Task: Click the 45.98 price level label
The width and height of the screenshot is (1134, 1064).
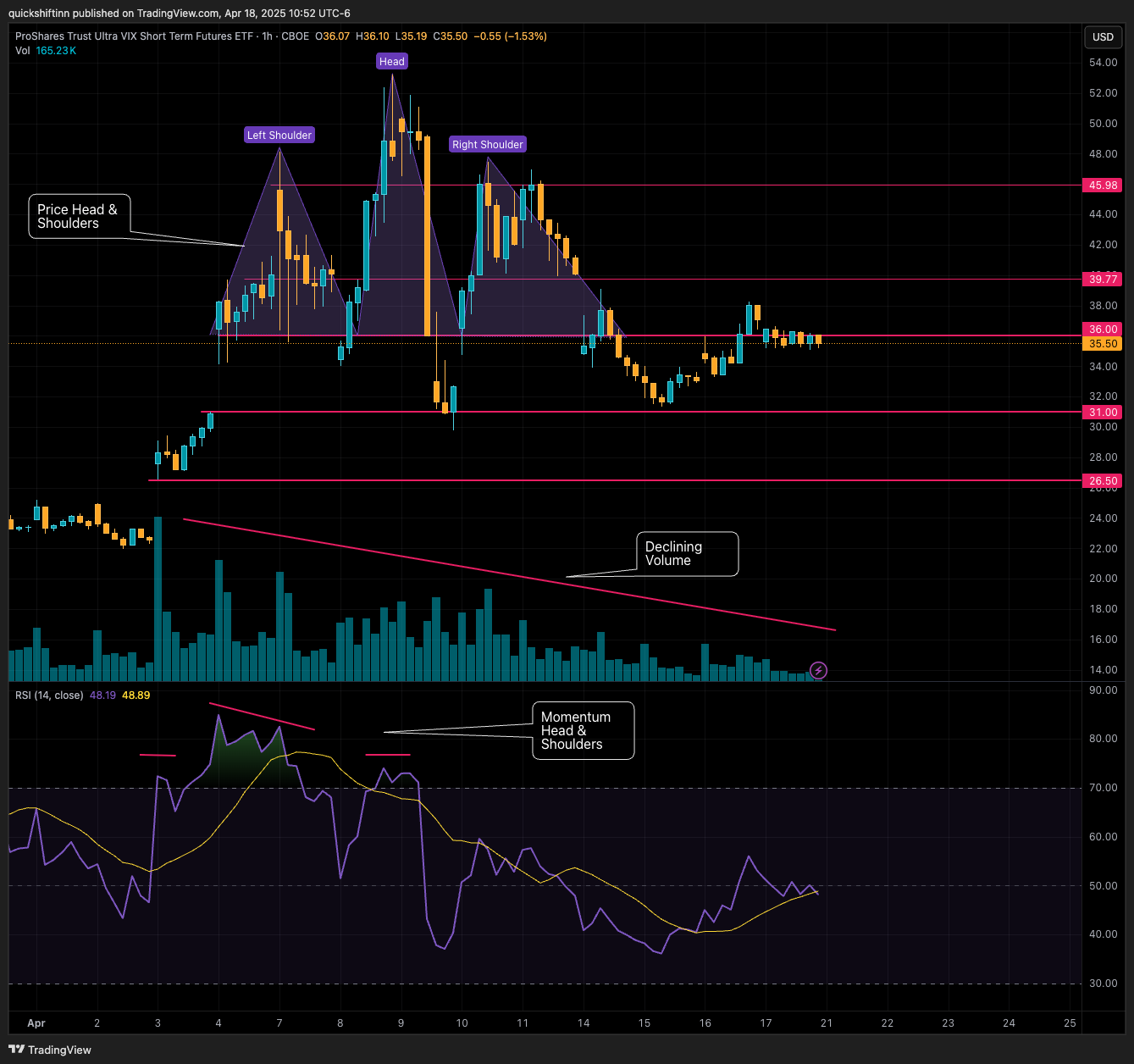Action: click(1103, 185)
